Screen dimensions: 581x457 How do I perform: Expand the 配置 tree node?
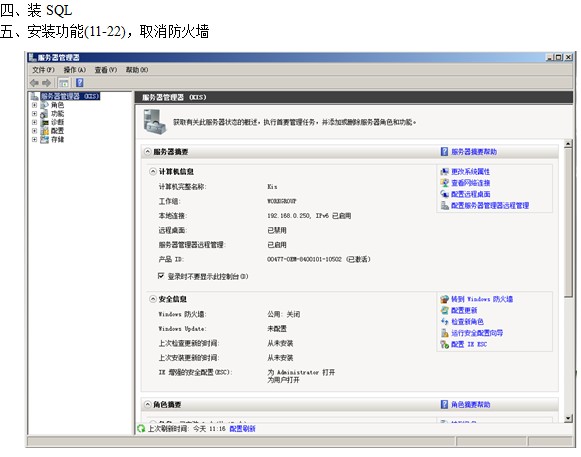point(34,131)
